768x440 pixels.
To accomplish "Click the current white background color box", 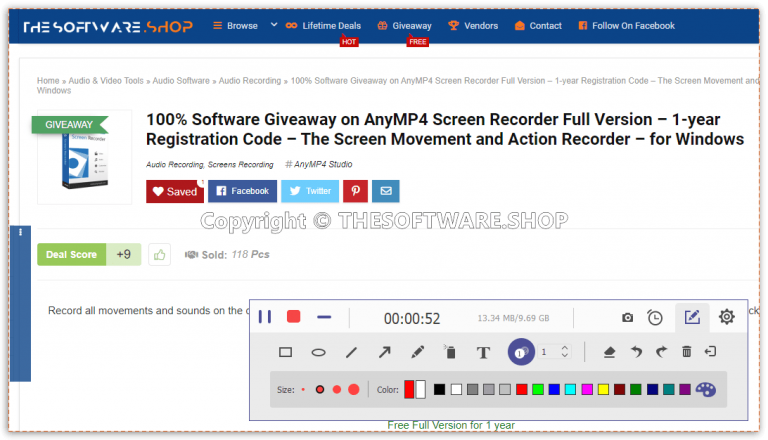I will click(420, 390).
